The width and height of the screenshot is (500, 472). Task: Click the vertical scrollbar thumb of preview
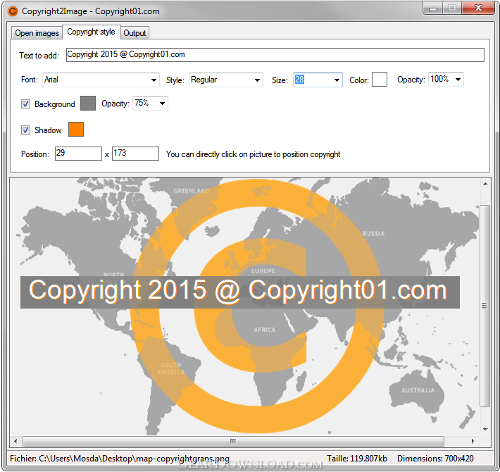(x=485, y=305)
